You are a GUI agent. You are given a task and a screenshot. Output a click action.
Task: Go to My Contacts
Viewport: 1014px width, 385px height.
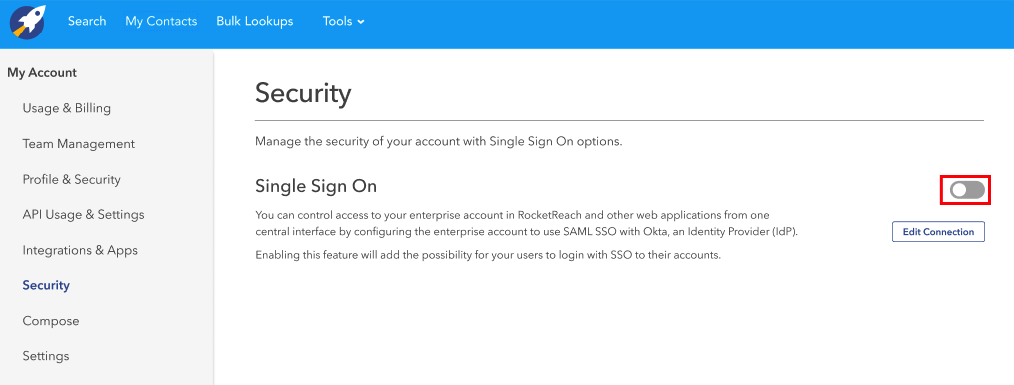(161, 21)
